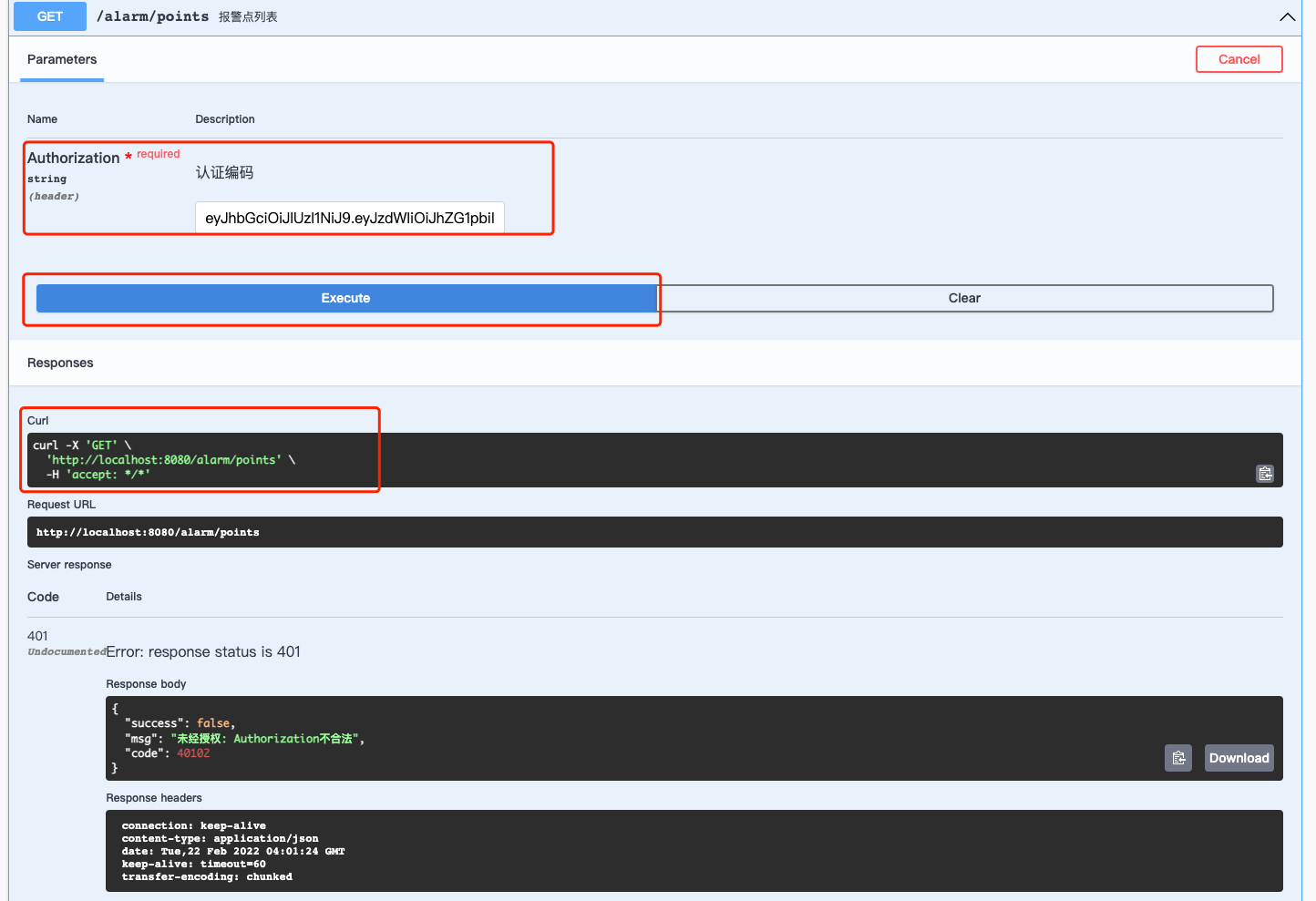The image size is (1316, 901).
Task: Click the blue GET label next to /alarm/points
Action: click(x=49, y=16)
